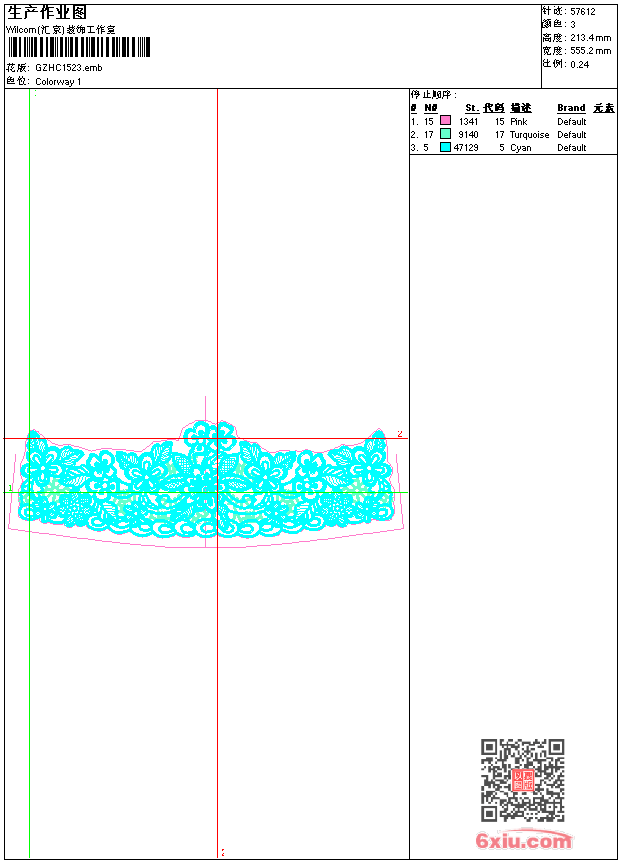Click the Wilcom studio name line
The image size is (620, 860).
[61, 30]
